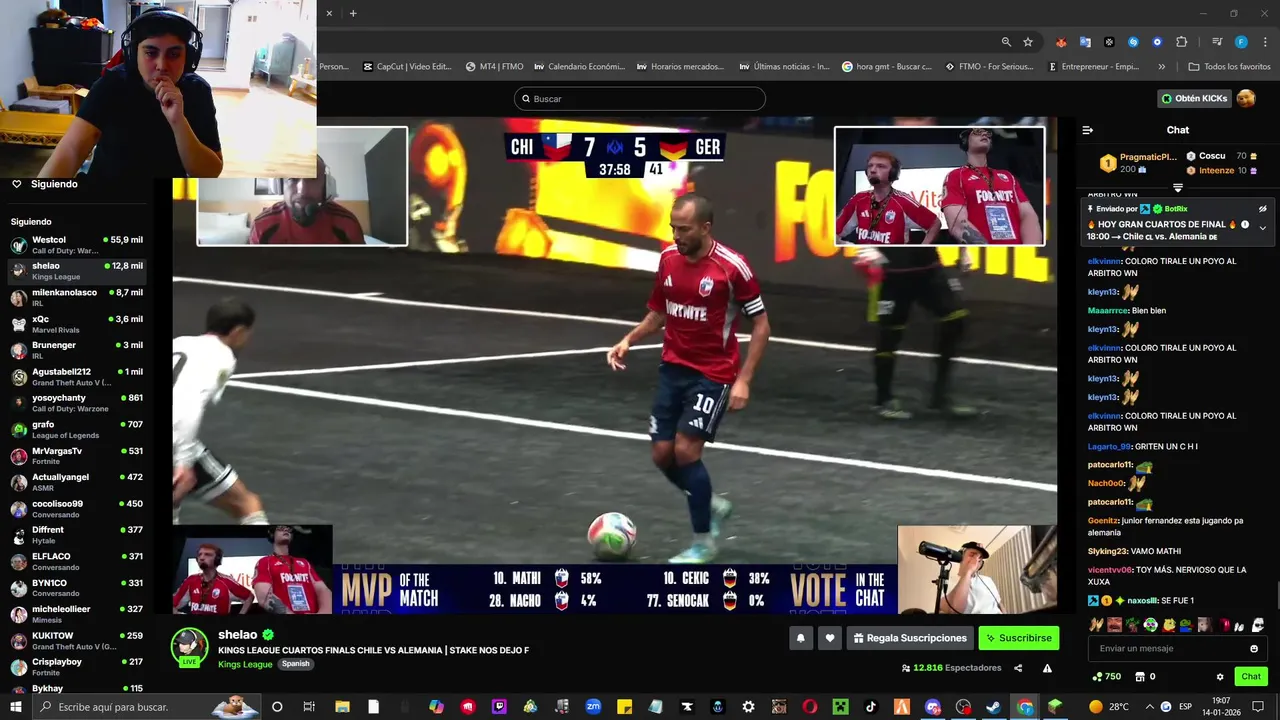Screen dimensions: 1280x720
Task: Open chat settings gear icon
Action: (1220, 677)
